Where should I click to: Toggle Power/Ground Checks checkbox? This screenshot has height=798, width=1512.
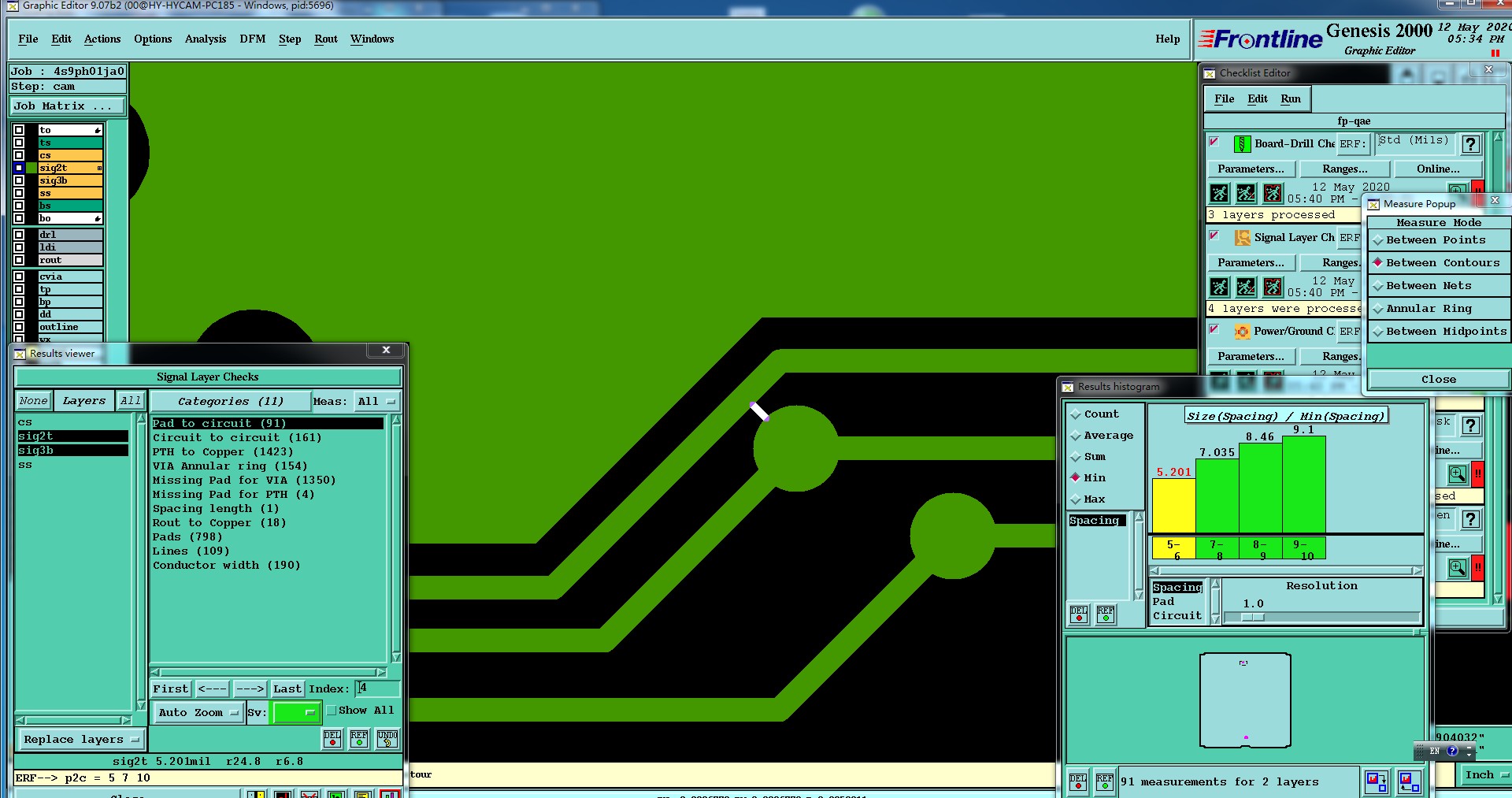point(1214,328)
